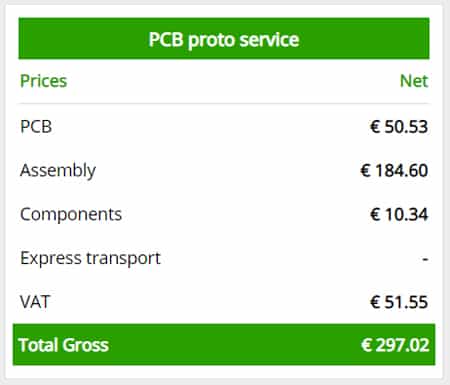Image resolution: width=450 pixels, height=385 pixels.
Task: Click the Components row label
Action: pos(71,214)
